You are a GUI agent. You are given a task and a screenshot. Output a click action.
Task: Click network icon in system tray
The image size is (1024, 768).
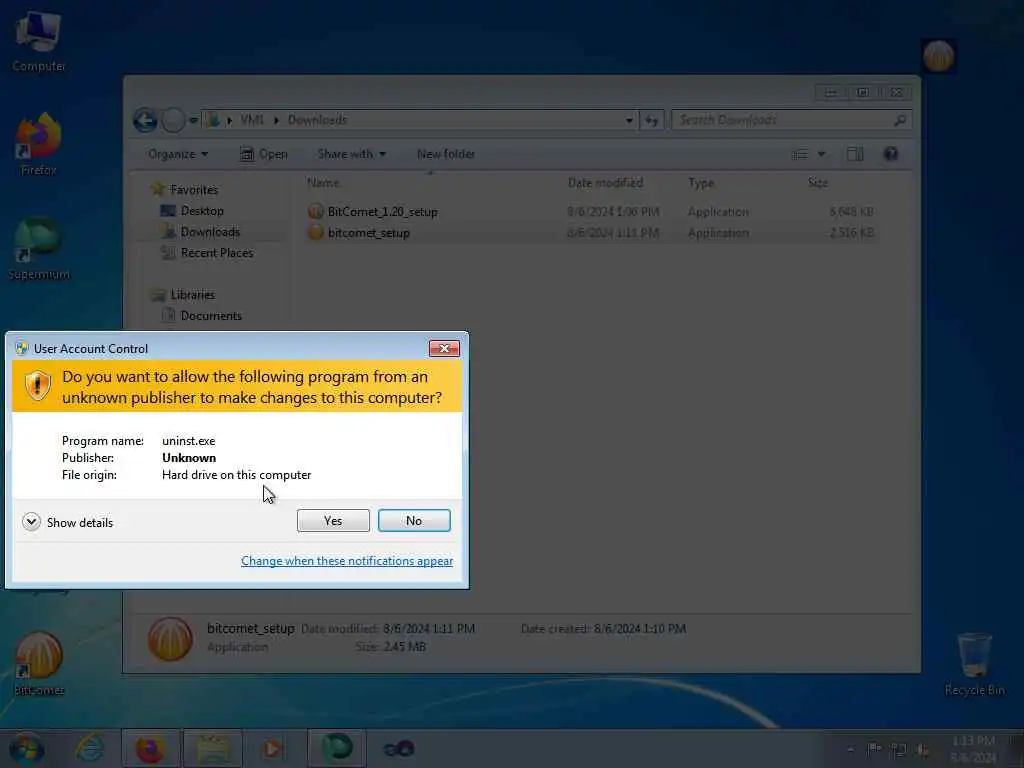pyautogui.click(x=899, y=750)
